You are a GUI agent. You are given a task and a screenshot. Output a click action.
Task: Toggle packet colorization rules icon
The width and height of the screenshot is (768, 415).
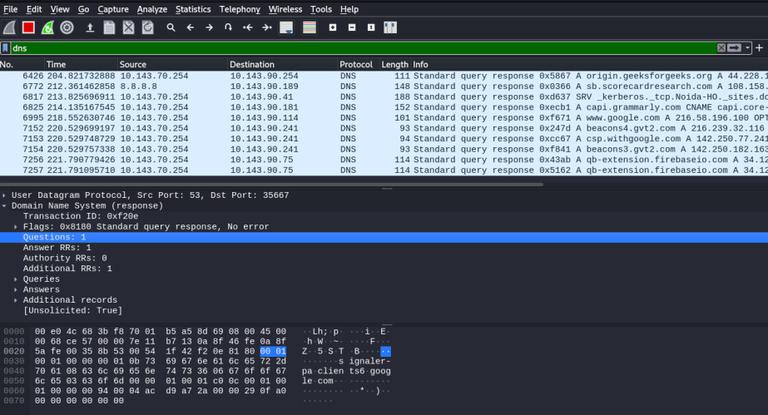[x=310, y=28]
